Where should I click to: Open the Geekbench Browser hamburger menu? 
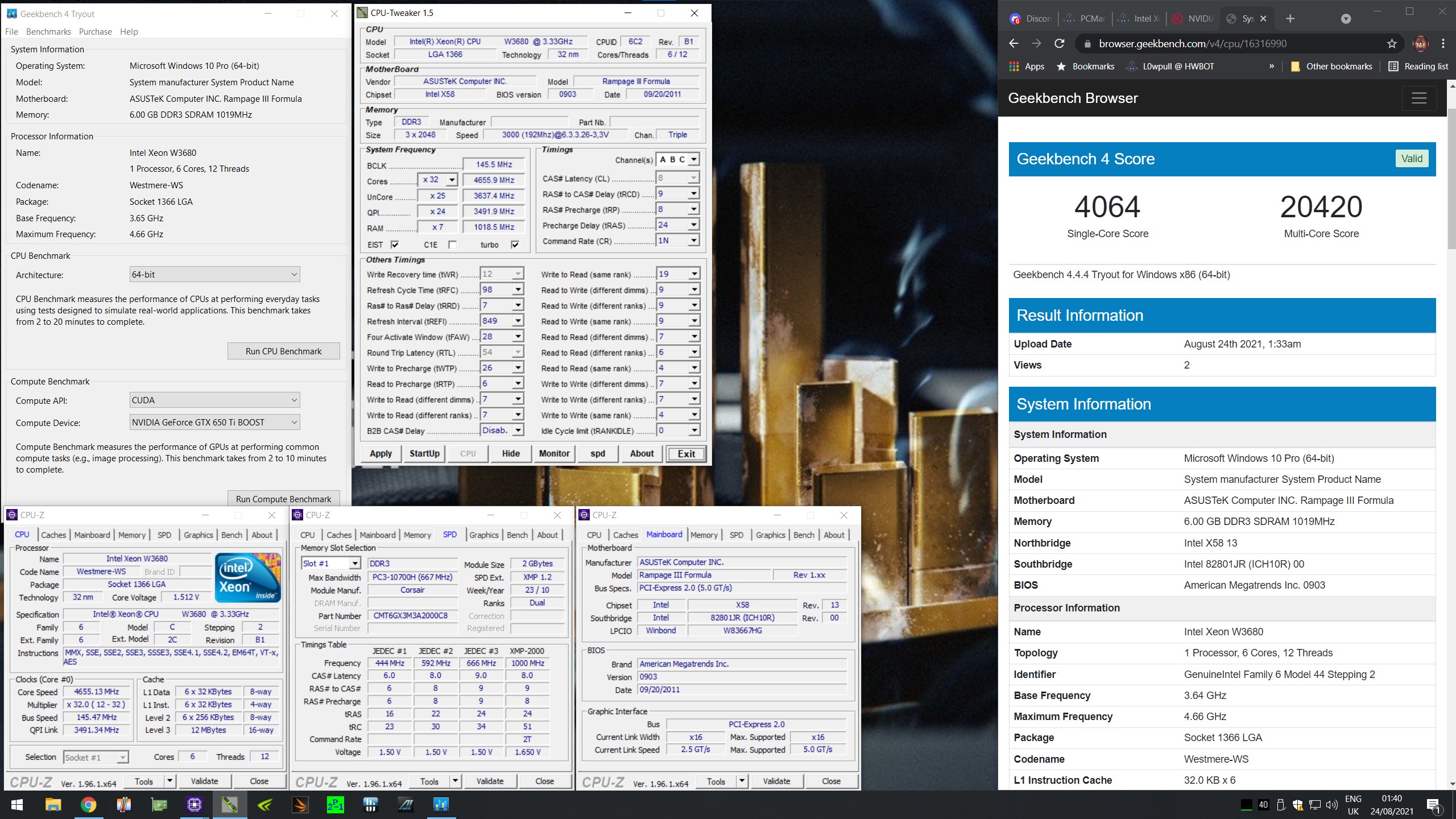1419,98
